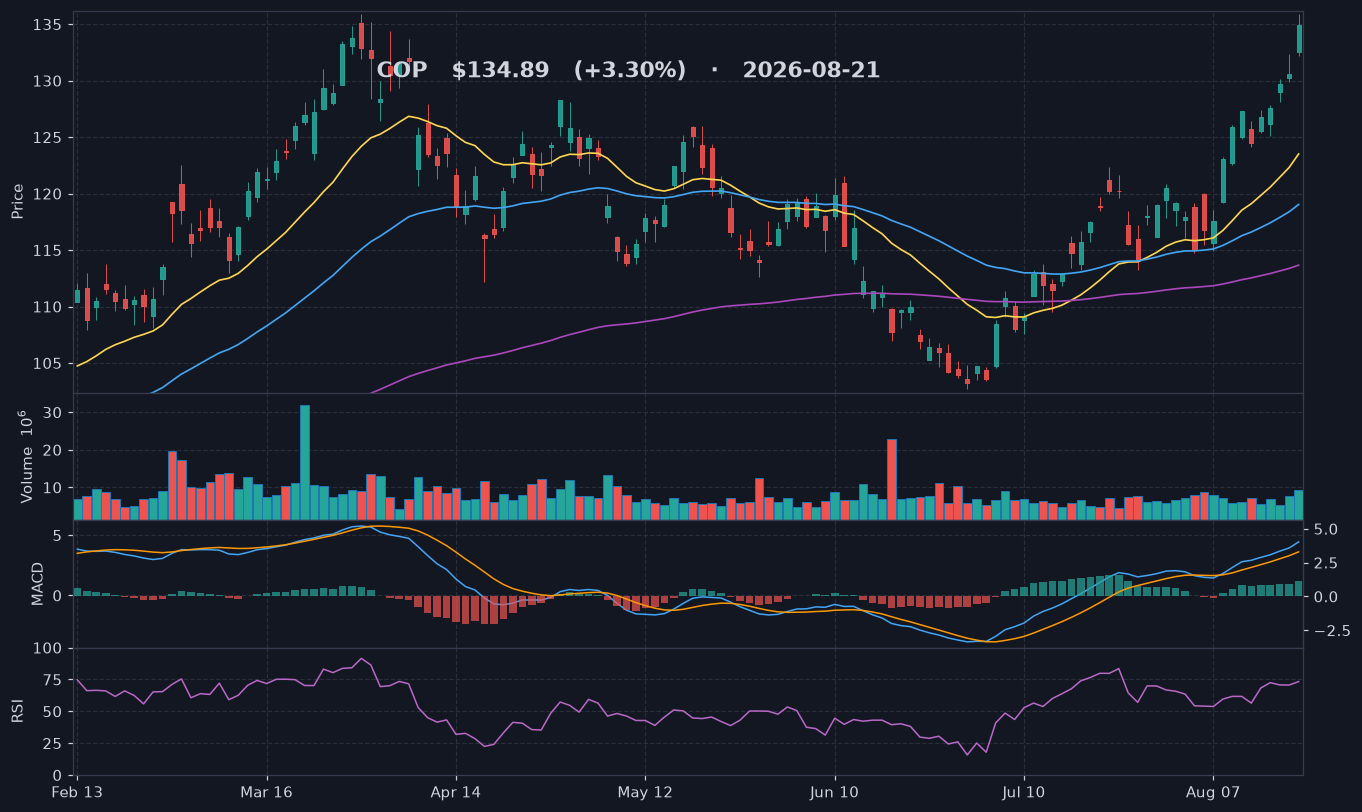Click the Apr 14 date label

(x=456, y=793)
